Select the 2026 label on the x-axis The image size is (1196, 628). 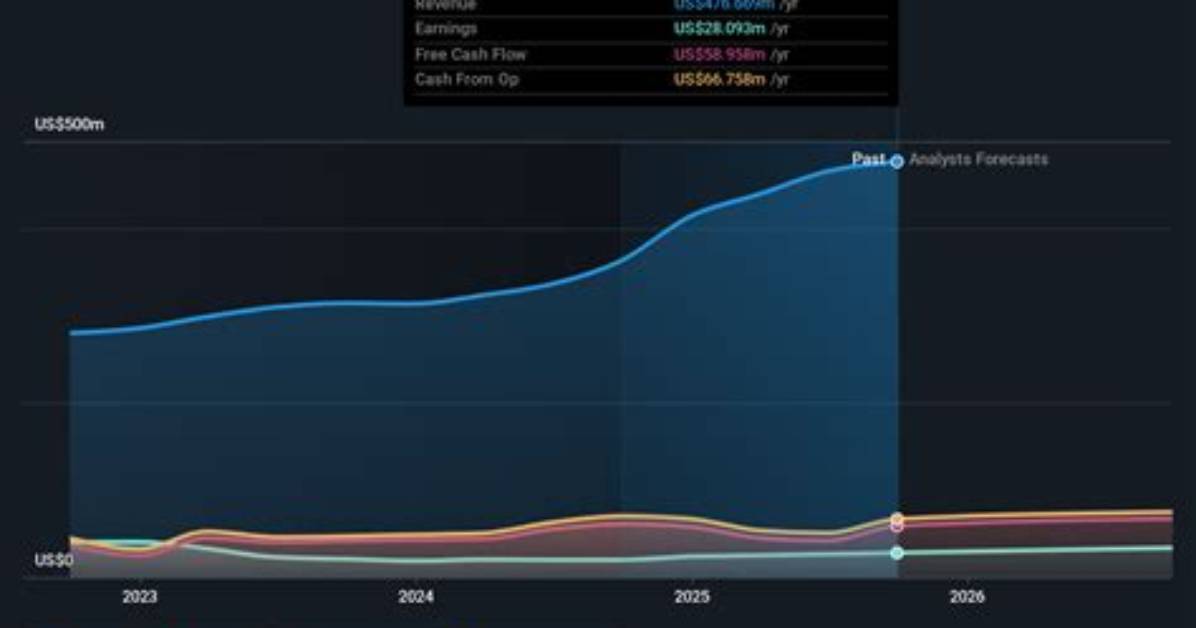pyautogui.click(x=966, y=597)
